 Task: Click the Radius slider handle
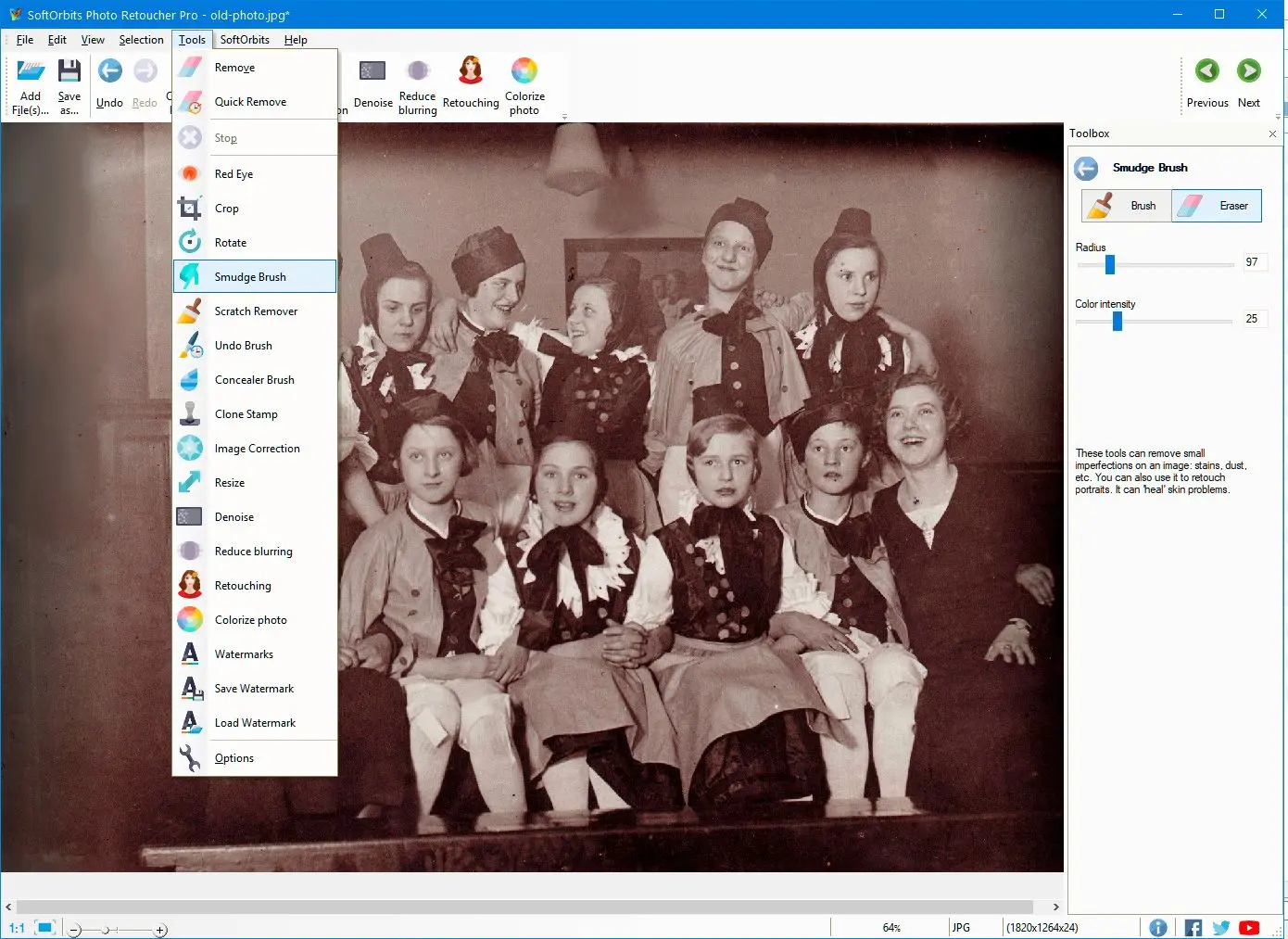pos(1109,264)
